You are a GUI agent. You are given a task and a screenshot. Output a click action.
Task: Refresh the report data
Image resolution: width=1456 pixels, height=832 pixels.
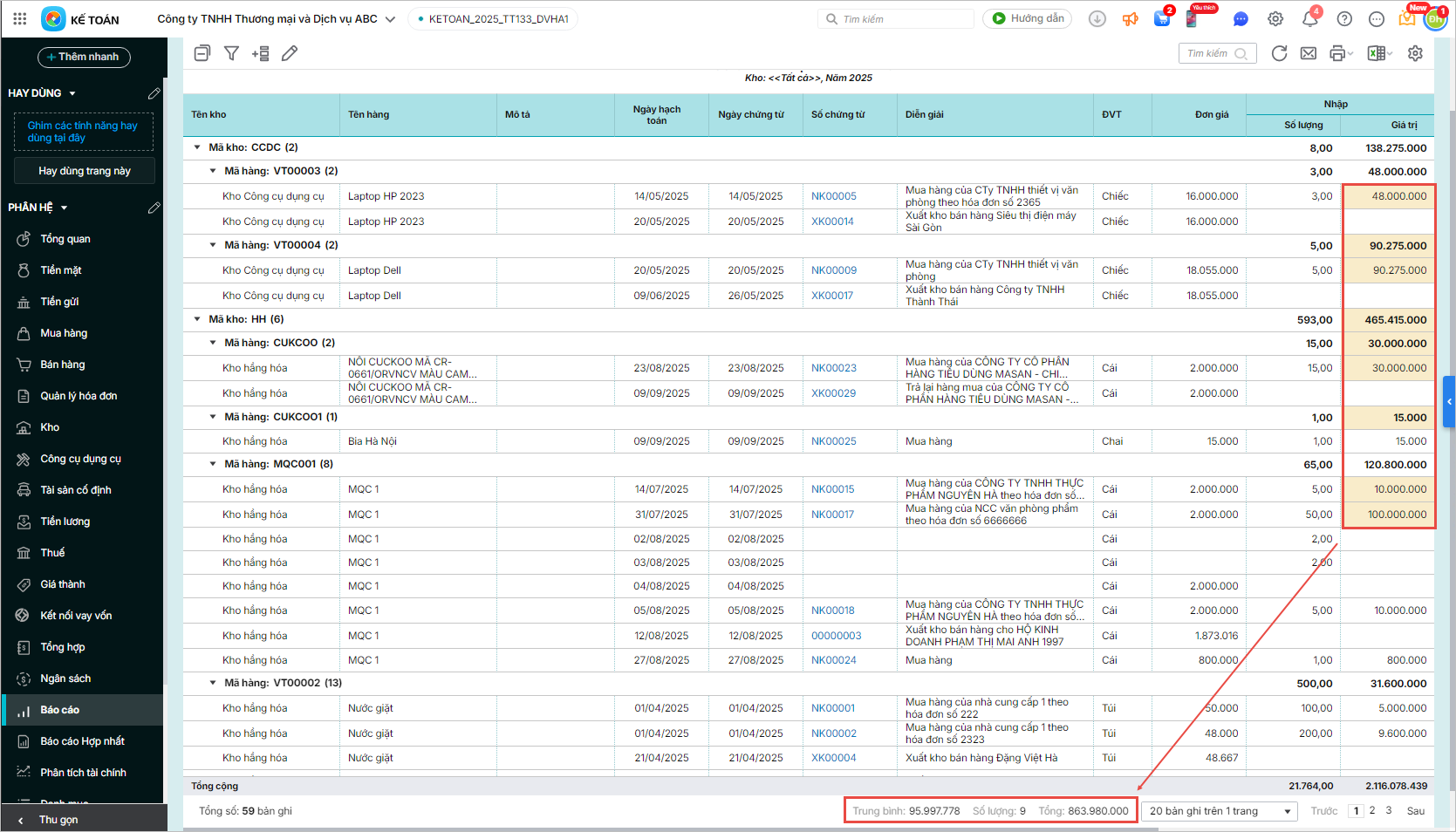pos(1279,53)
